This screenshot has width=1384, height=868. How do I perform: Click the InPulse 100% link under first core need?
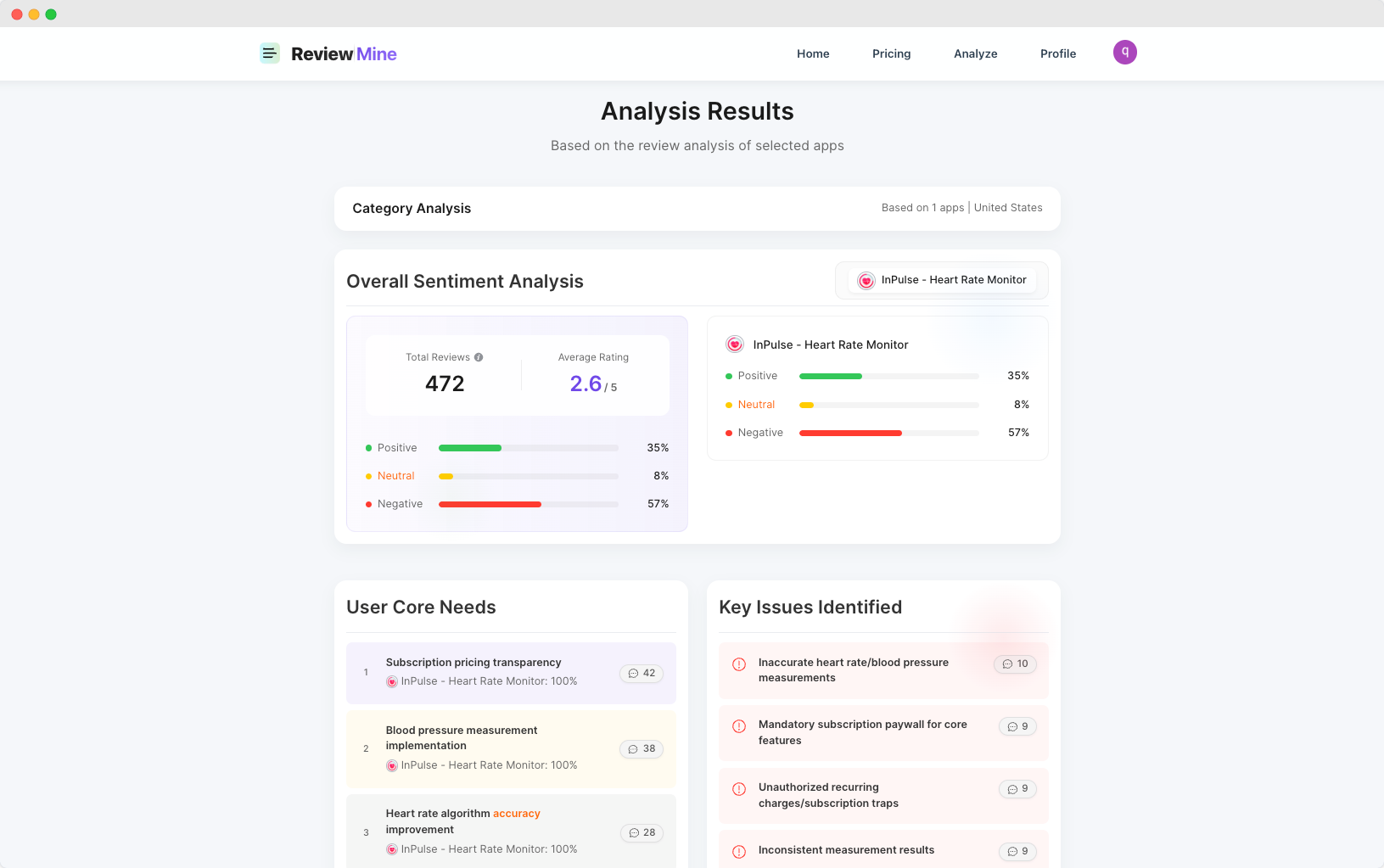point(484,680)
